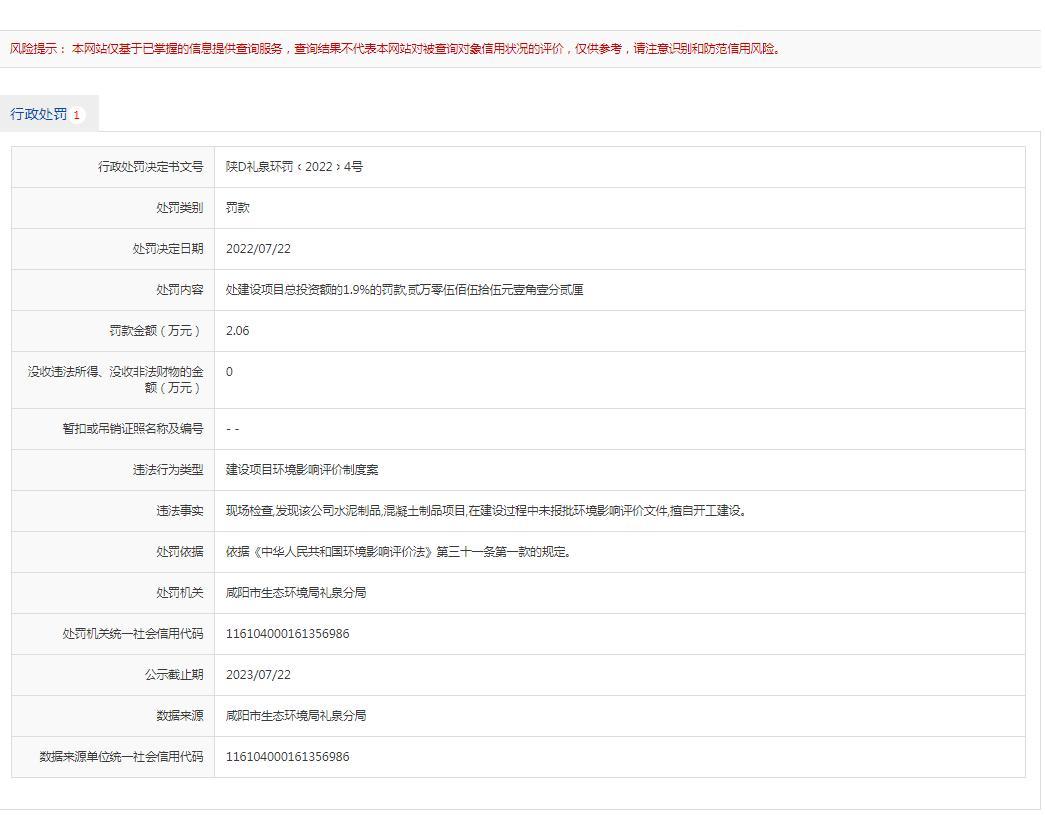Image resolution: width=1045 pixels, height=822 pixels.
Task: Select confiscated amount value 0
Action: tap(229, 372)
